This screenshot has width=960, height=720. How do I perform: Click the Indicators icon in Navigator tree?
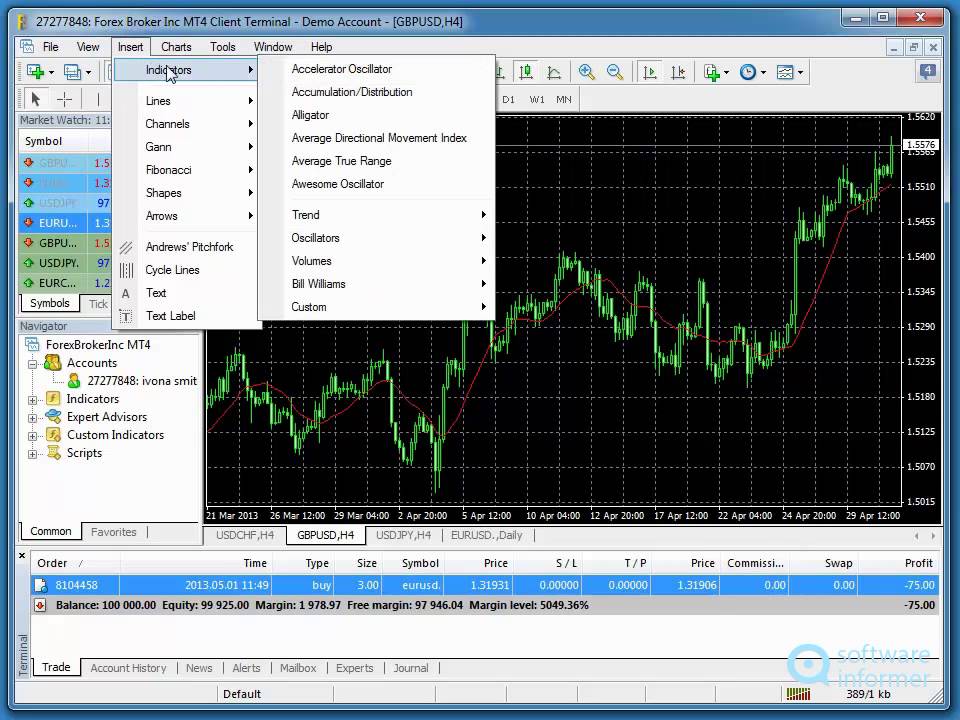pos(53,399)
